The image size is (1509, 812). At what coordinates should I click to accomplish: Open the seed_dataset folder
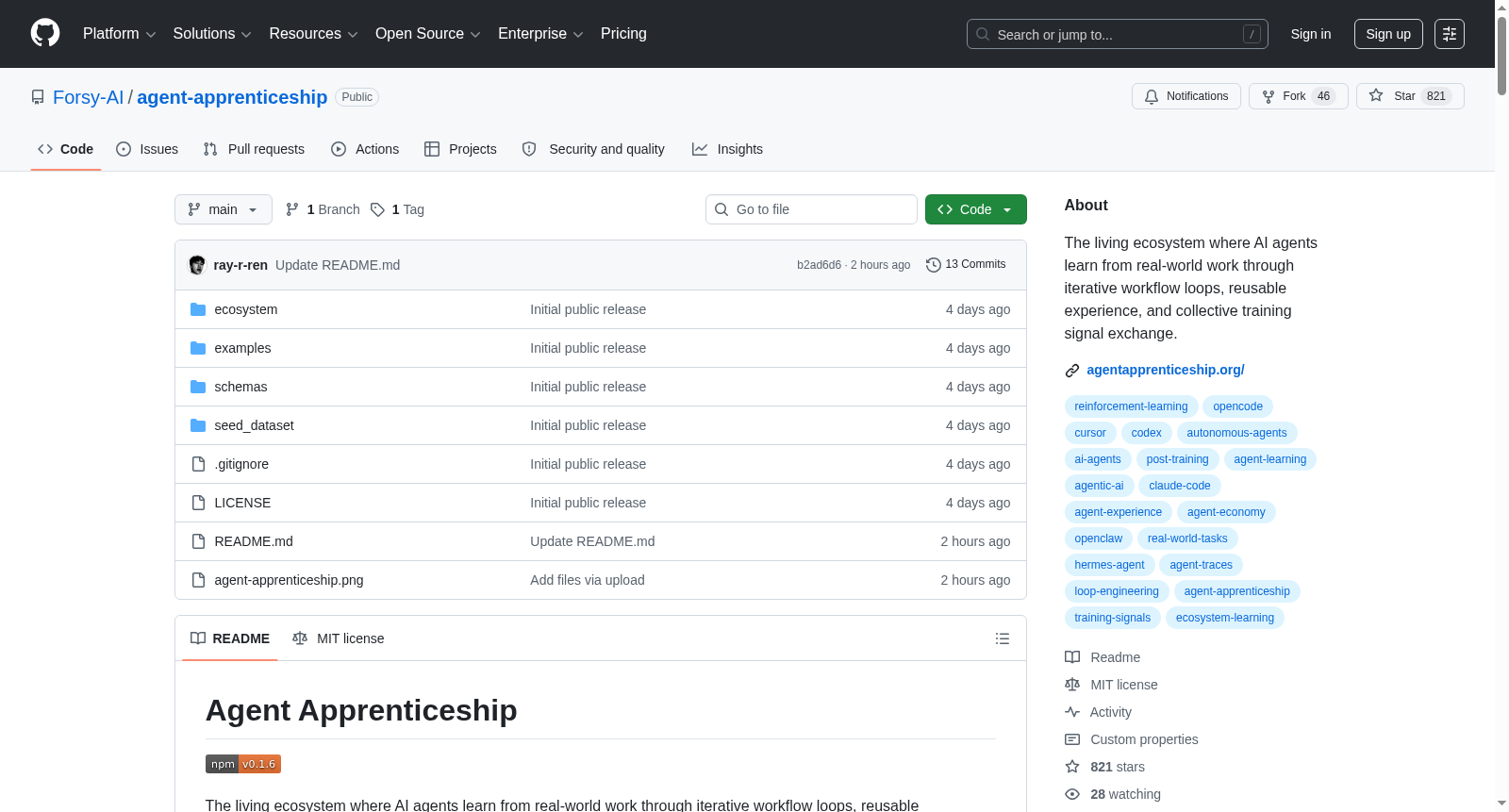click(254, 425)
